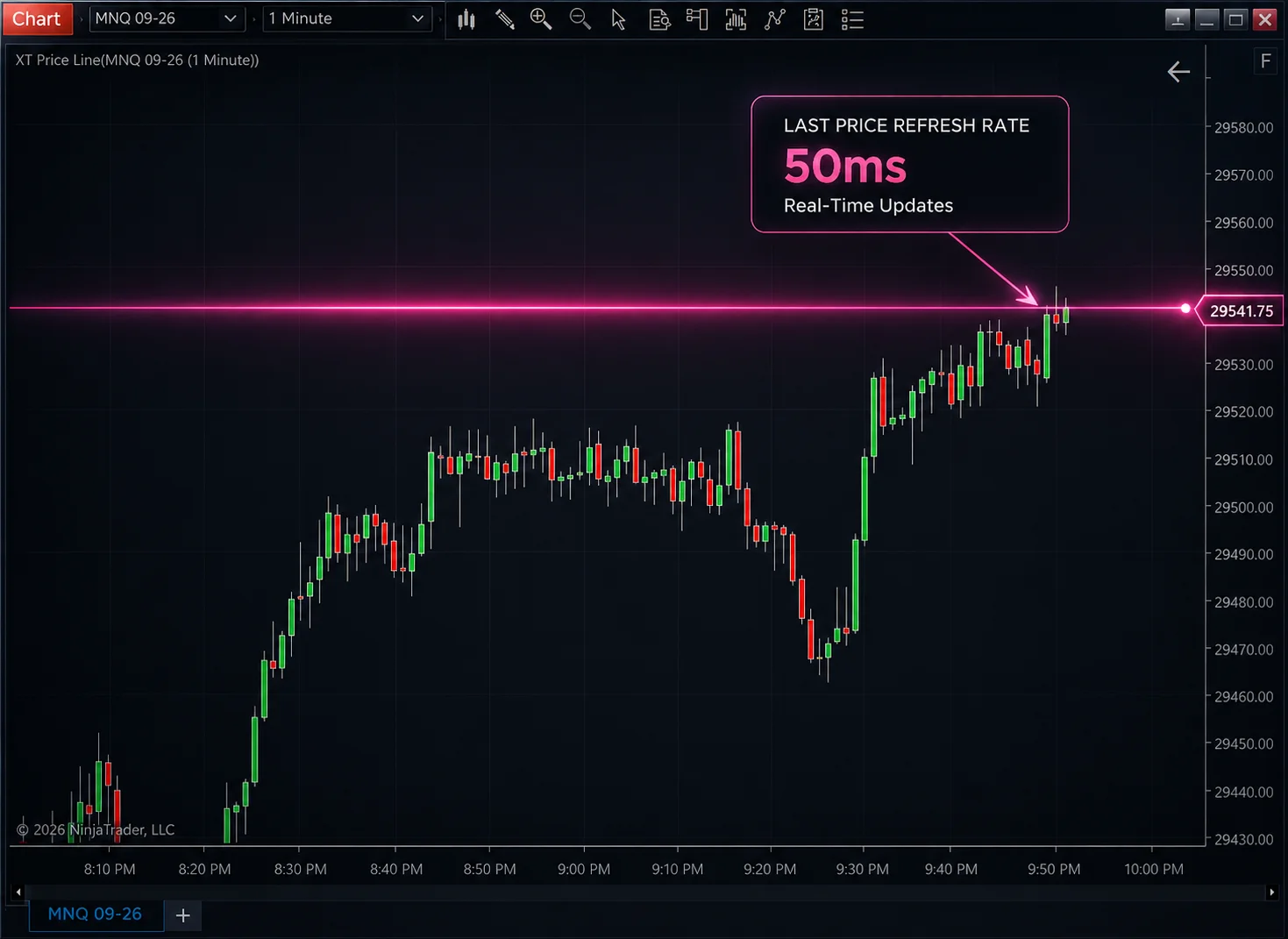Image resolution: width=1288 pixels, height=939 pixels.
Task: Open the chart trader panel icon
Action: coord(697,19)
